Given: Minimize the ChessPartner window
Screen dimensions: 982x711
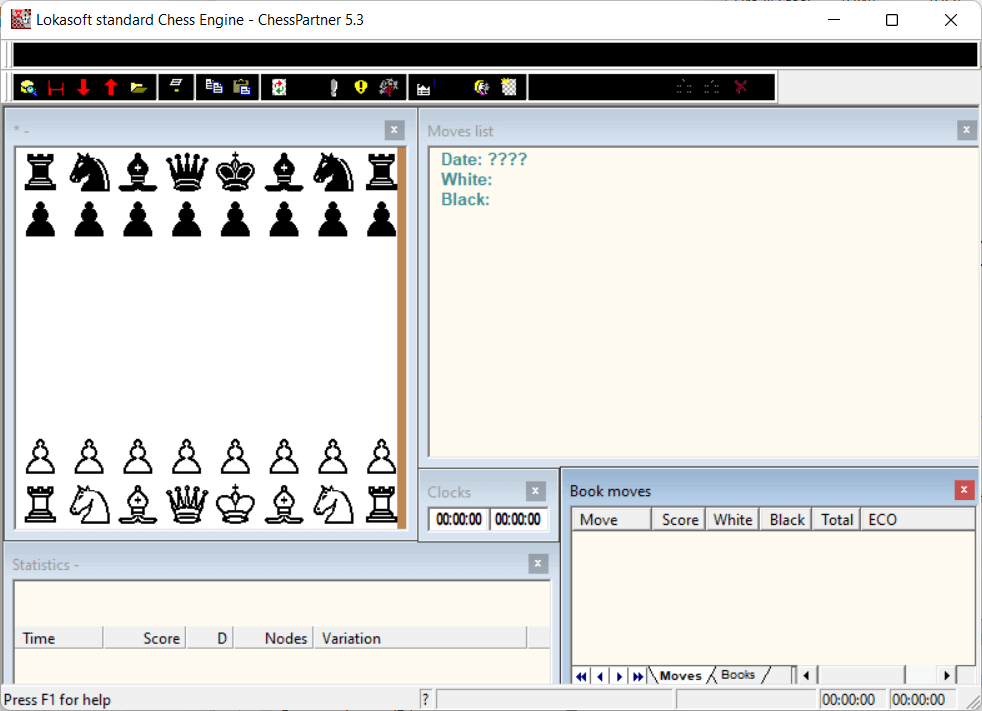Looking at the screenshot, I should click(834, 20).
